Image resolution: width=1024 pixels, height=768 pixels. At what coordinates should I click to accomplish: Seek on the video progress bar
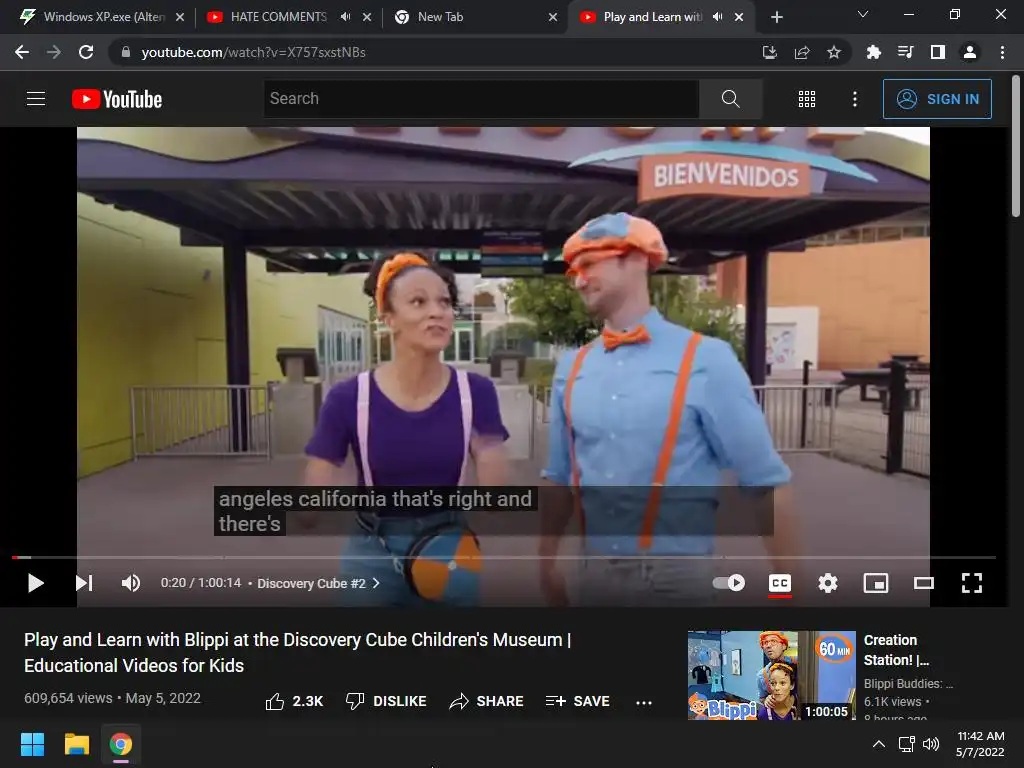[x=504, y=557]
